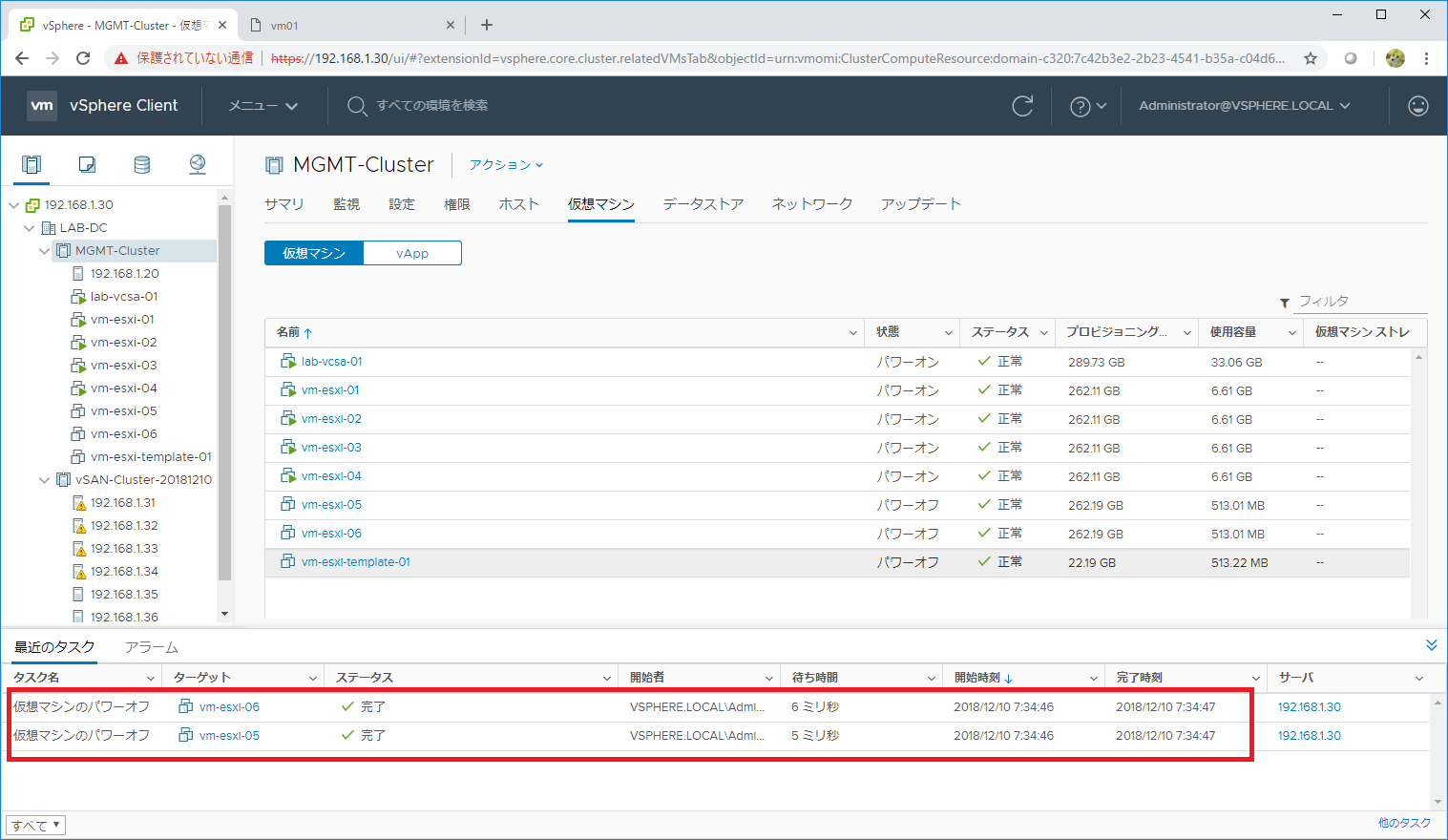Select the Virtual Machines toggle button
Viewport: 1448px width, 840px height.
tap(314, 253)
